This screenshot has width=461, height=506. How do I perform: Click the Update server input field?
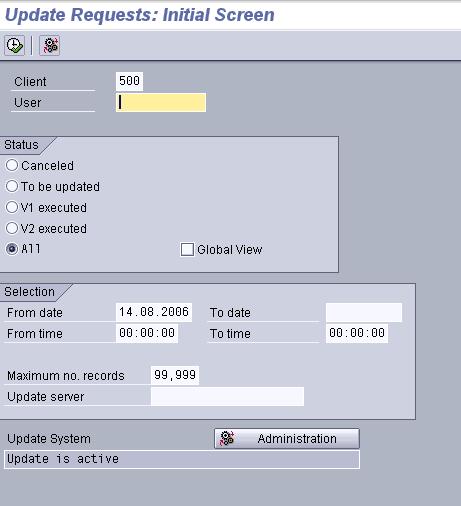click(227, 396)
